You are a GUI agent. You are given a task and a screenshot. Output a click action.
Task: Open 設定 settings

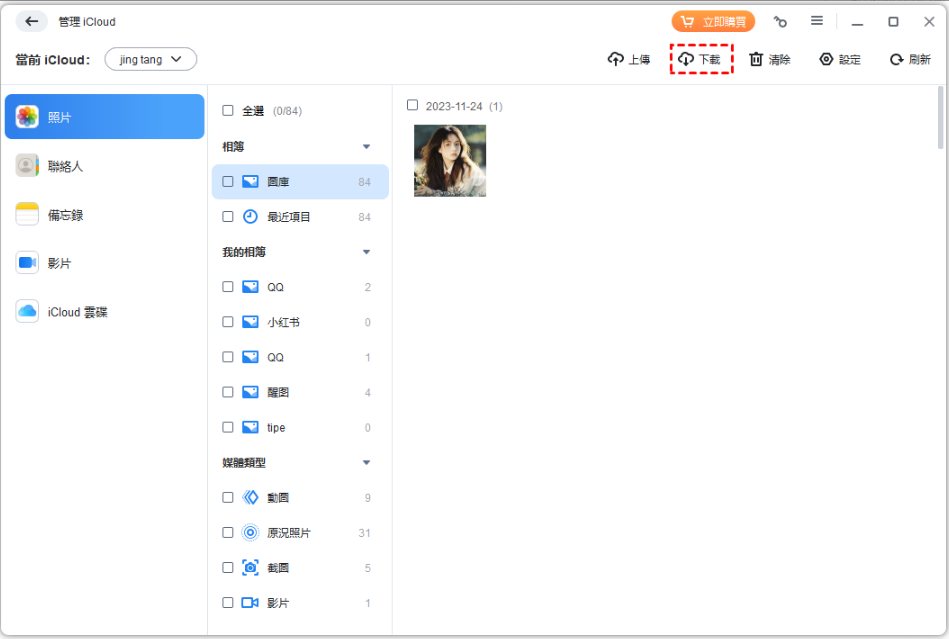pos(840,59)
